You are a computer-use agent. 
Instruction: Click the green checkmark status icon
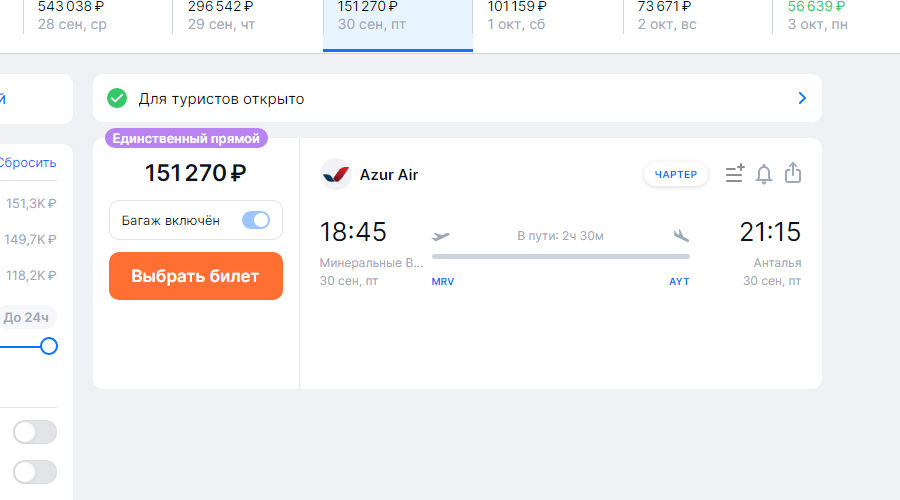pos(117,98)
